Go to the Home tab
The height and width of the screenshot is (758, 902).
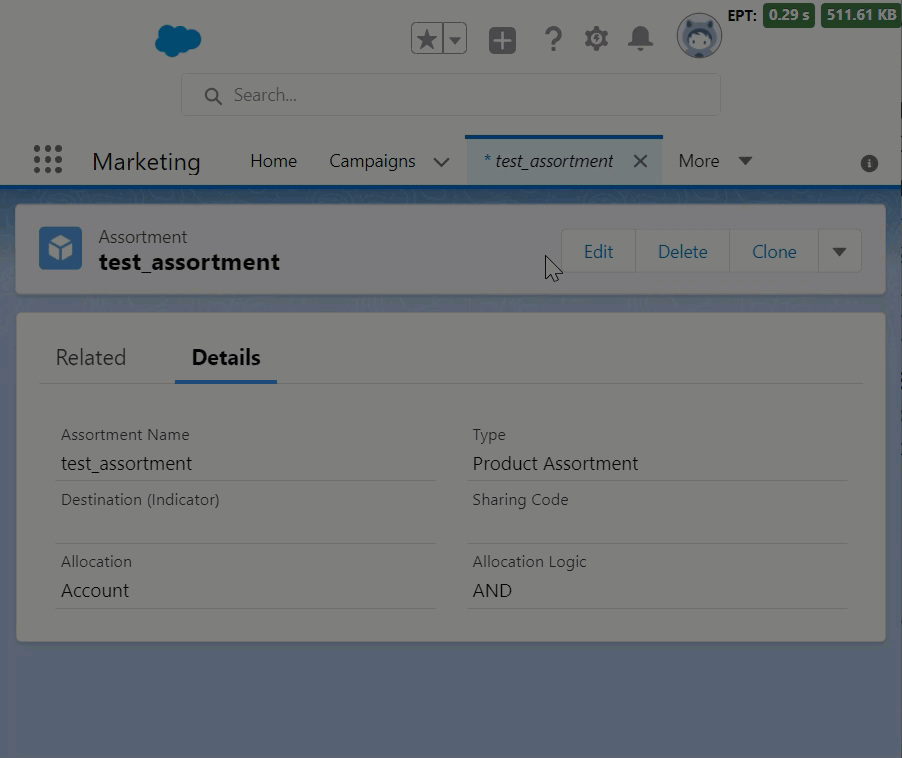click(273, 161)
